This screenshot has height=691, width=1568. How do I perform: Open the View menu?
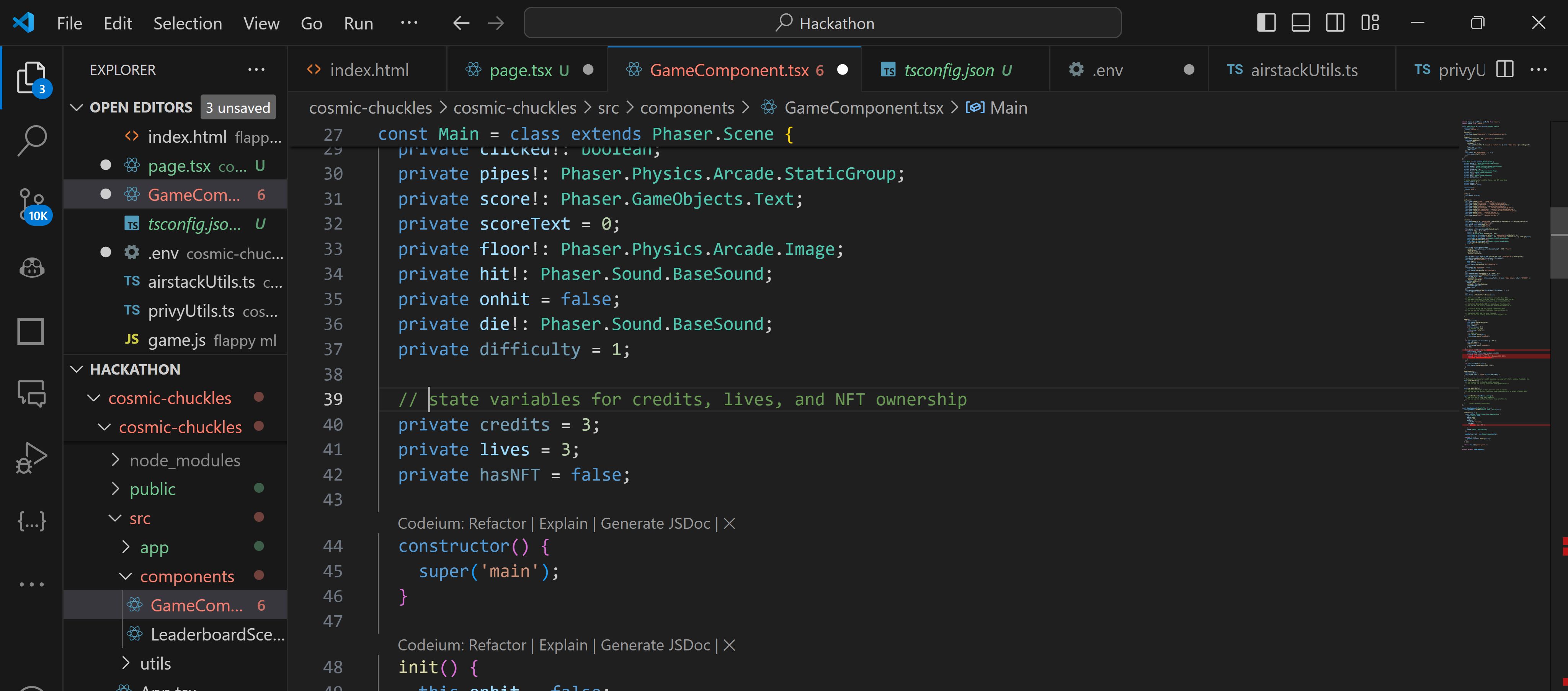tap(261, 23)
